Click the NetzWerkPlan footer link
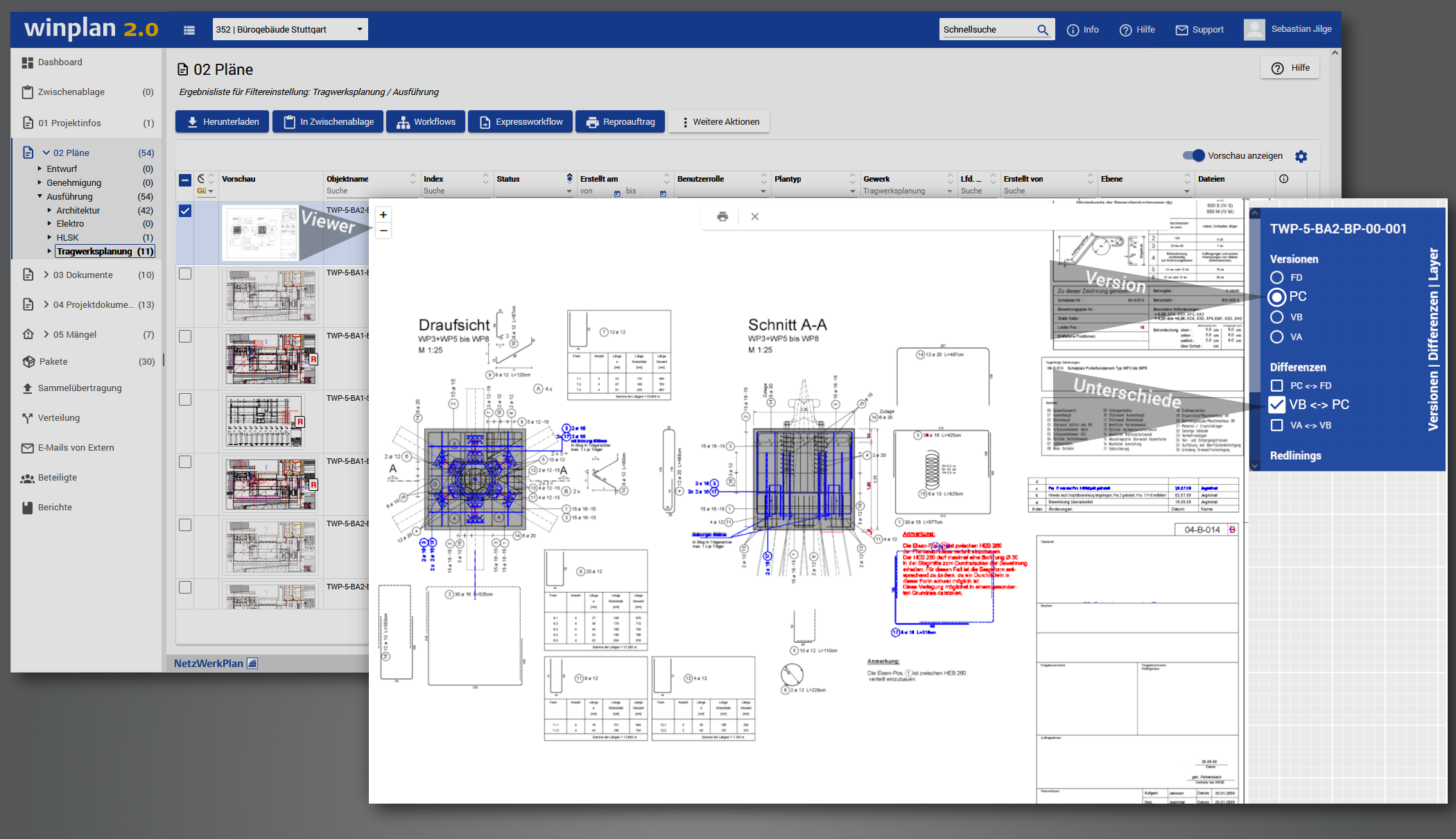The height and width of the screenshot is (839, 1456). [215, 664]
